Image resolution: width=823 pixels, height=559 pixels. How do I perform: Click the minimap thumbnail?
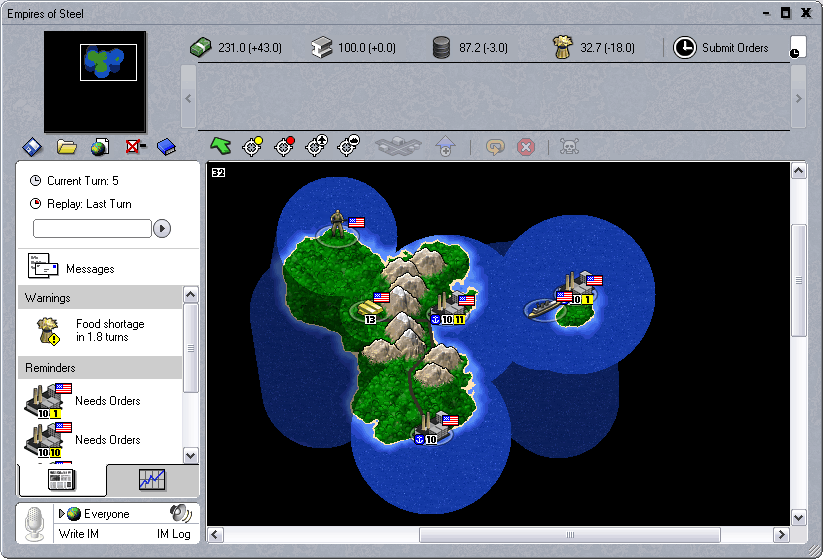tap(95, 81)
